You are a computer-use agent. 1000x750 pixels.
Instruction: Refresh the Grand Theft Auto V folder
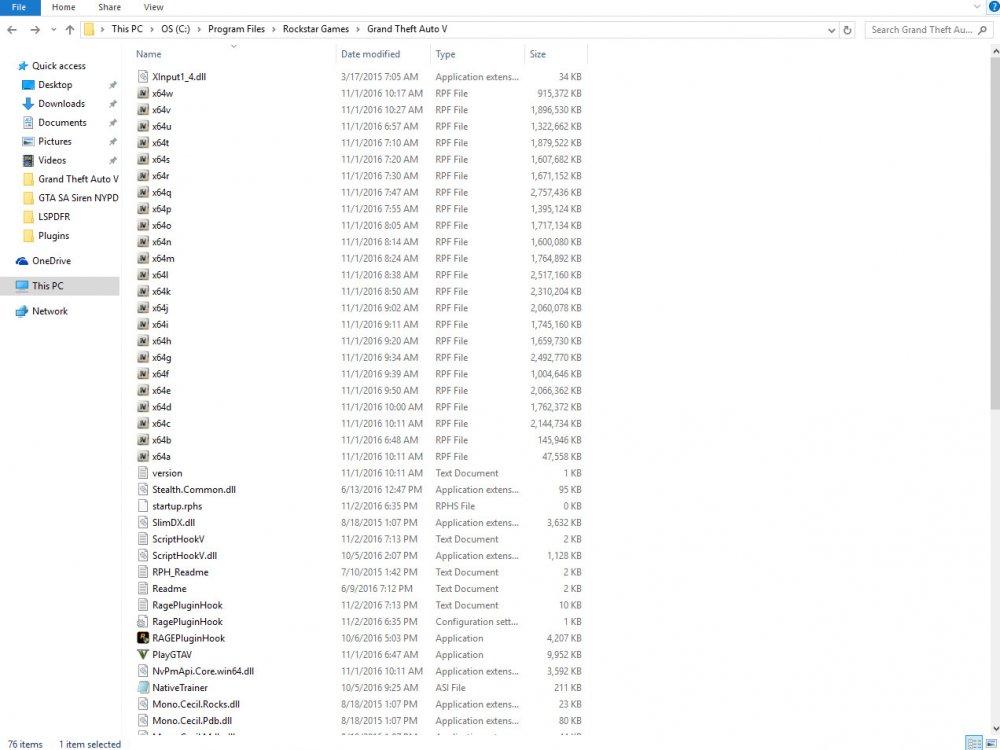(847, 29)
